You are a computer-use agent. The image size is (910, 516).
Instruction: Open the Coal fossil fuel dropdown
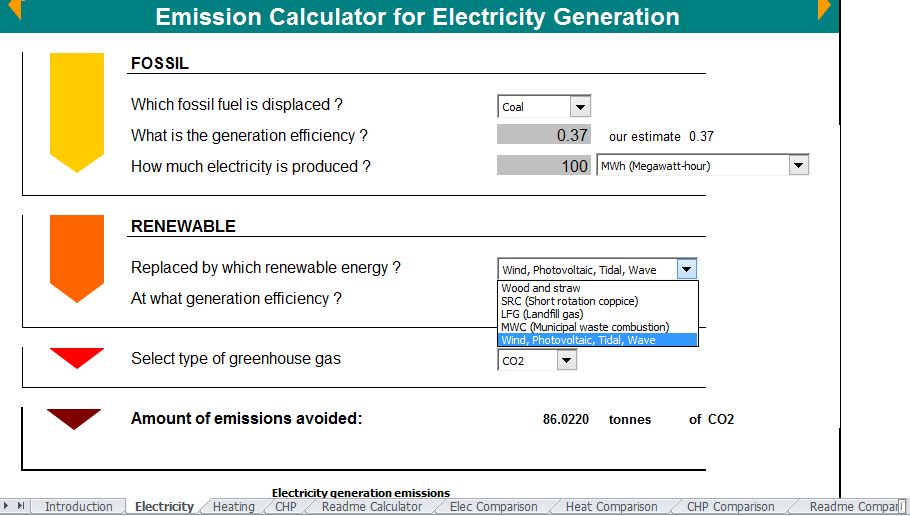coord(580,107)
